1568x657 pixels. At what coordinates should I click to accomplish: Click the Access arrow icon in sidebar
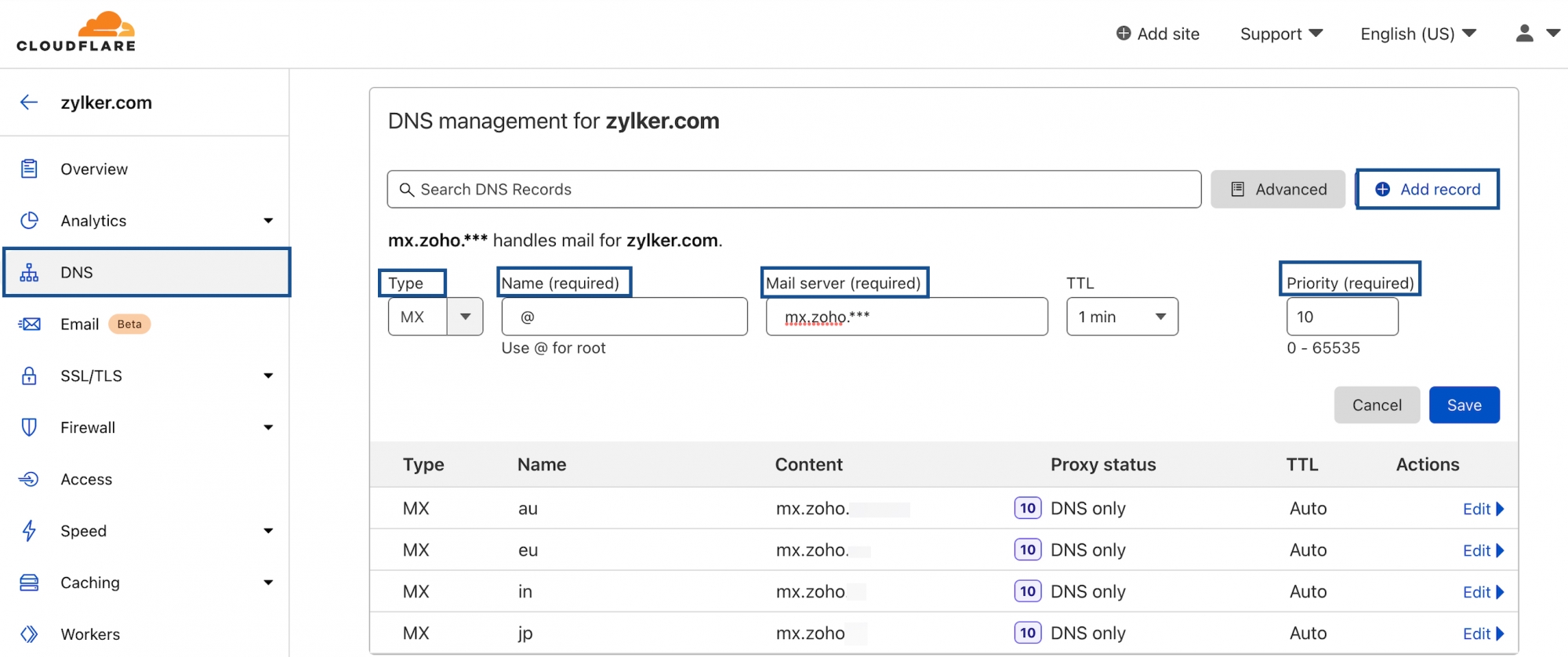[x=29, y=479]
